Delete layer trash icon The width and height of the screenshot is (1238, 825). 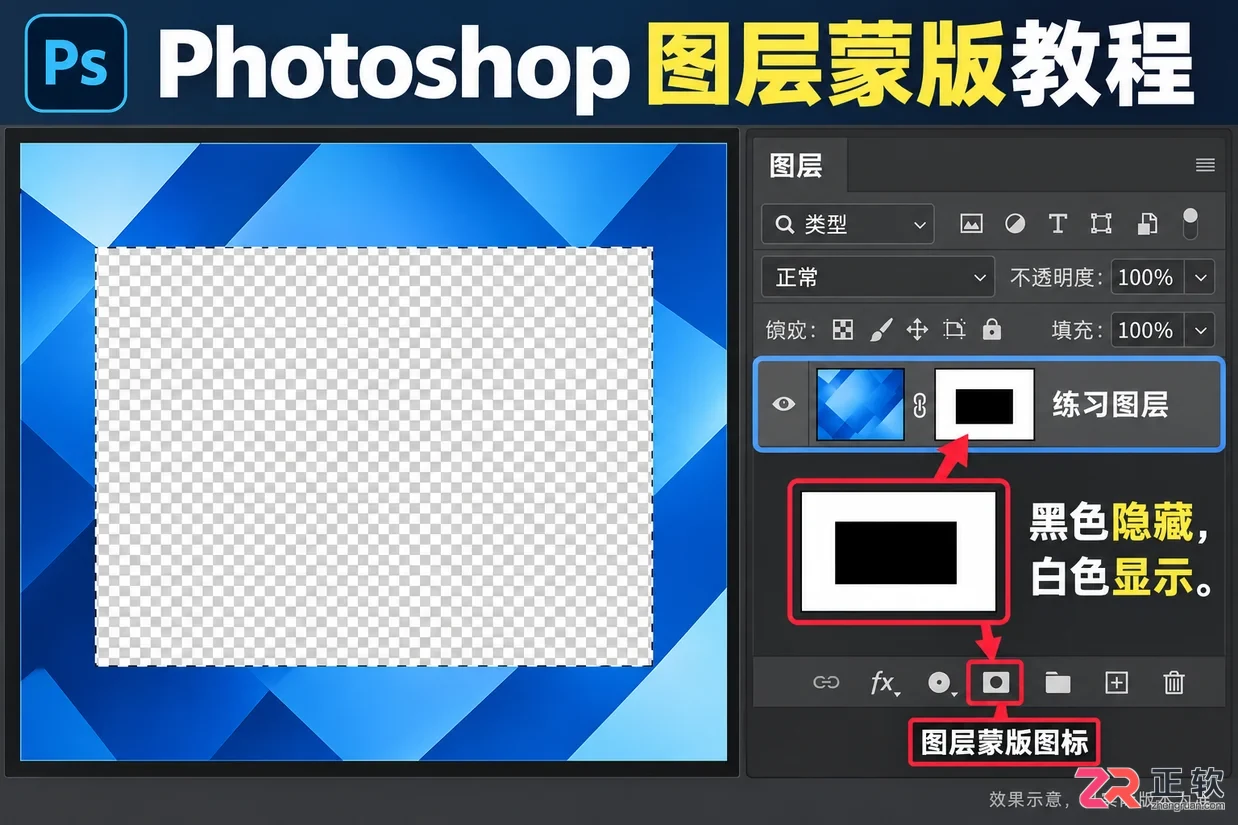tap(1174, 683)
